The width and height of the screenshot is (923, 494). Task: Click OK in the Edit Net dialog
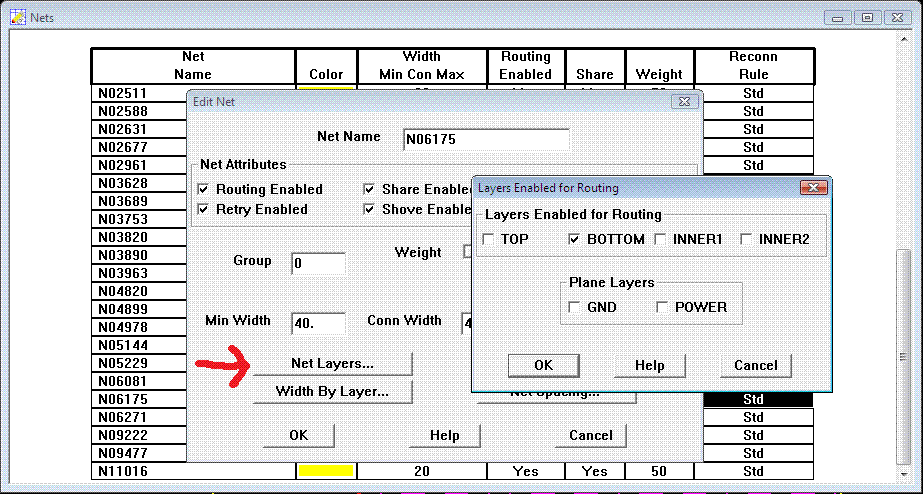click(x=299, y=436)
